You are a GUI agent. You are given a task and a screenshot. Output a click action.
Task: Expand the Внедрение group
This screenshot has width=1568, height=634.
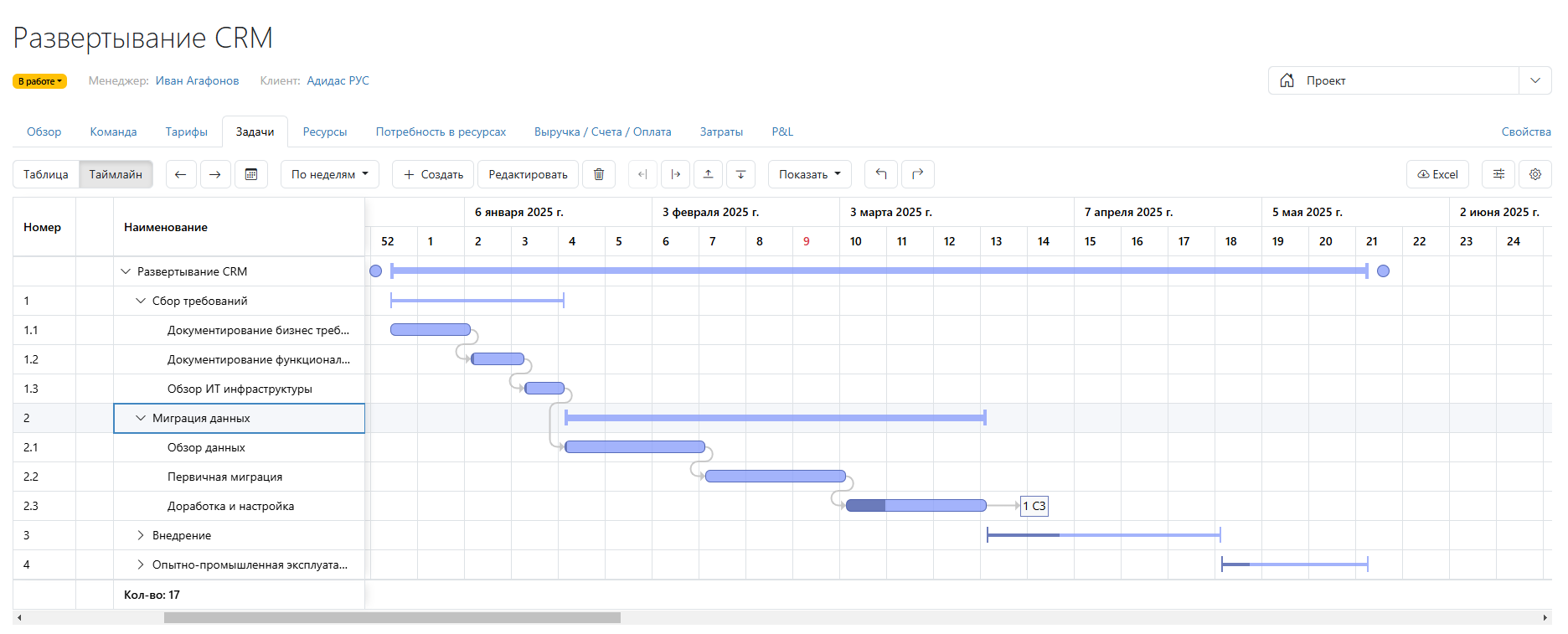tap(141, 535)
